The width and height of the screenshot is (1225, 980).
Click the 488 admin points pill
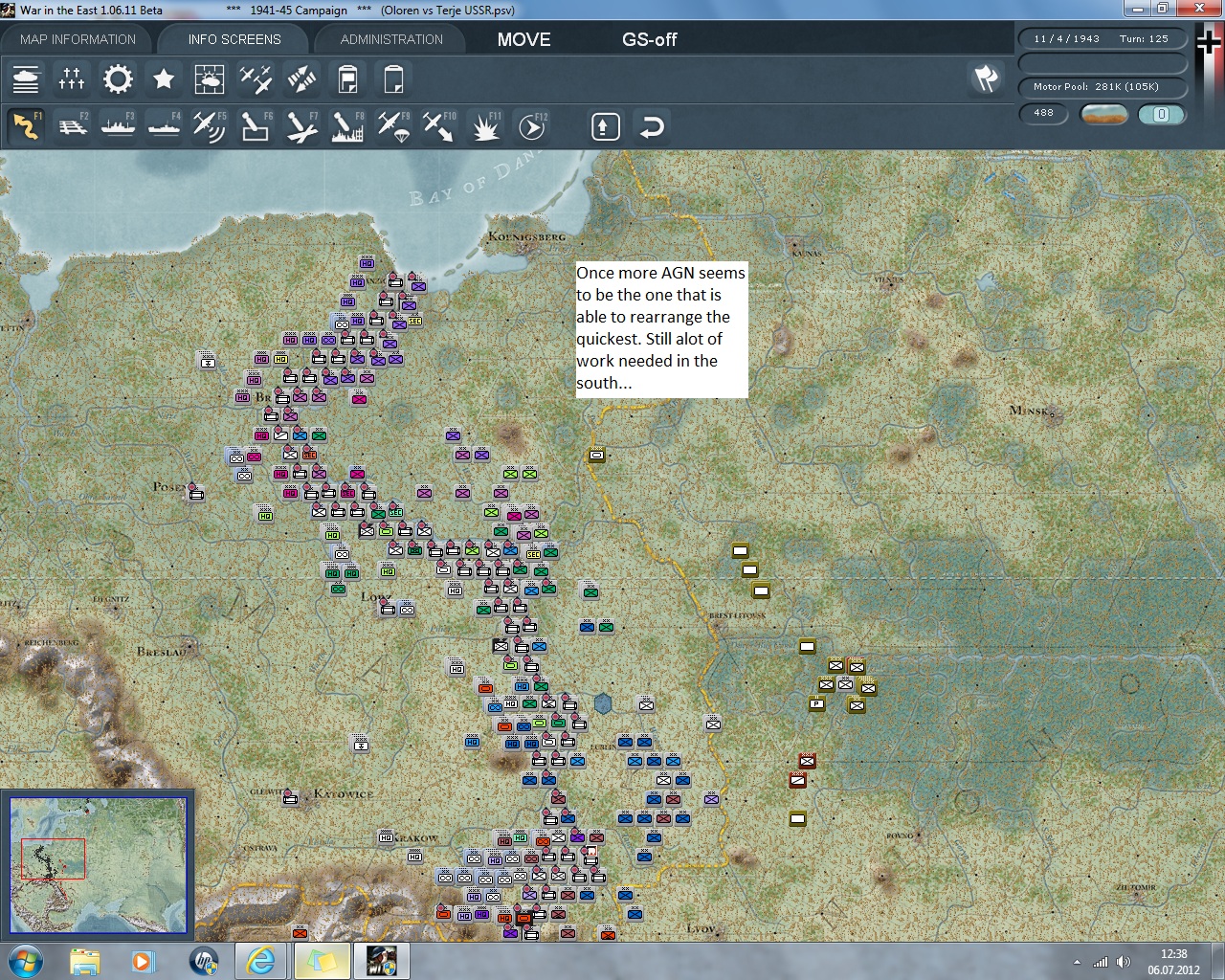pos(1044,113)
